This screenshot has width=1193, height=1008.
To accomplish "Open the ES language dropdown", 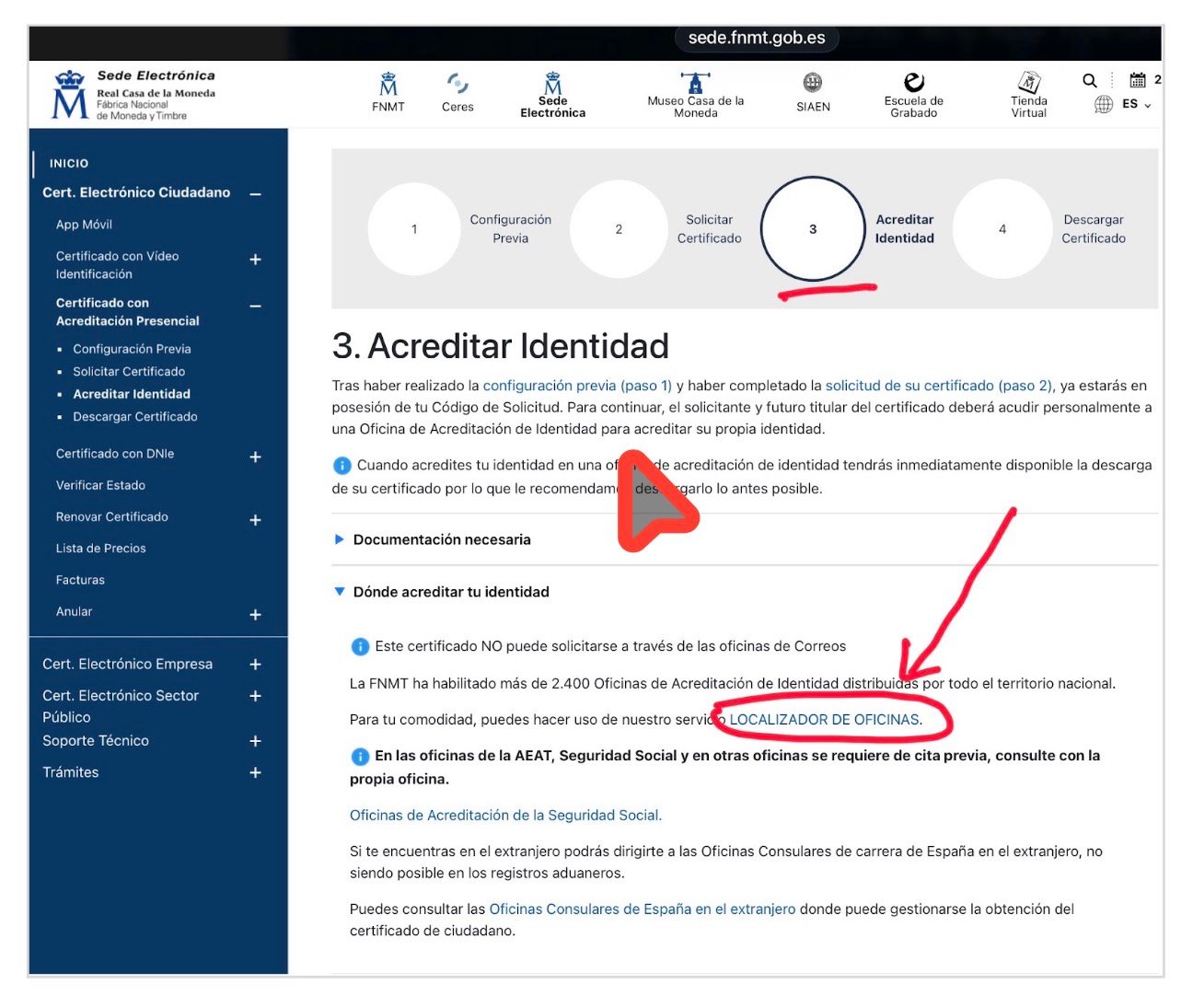I will coord(1132,104).
